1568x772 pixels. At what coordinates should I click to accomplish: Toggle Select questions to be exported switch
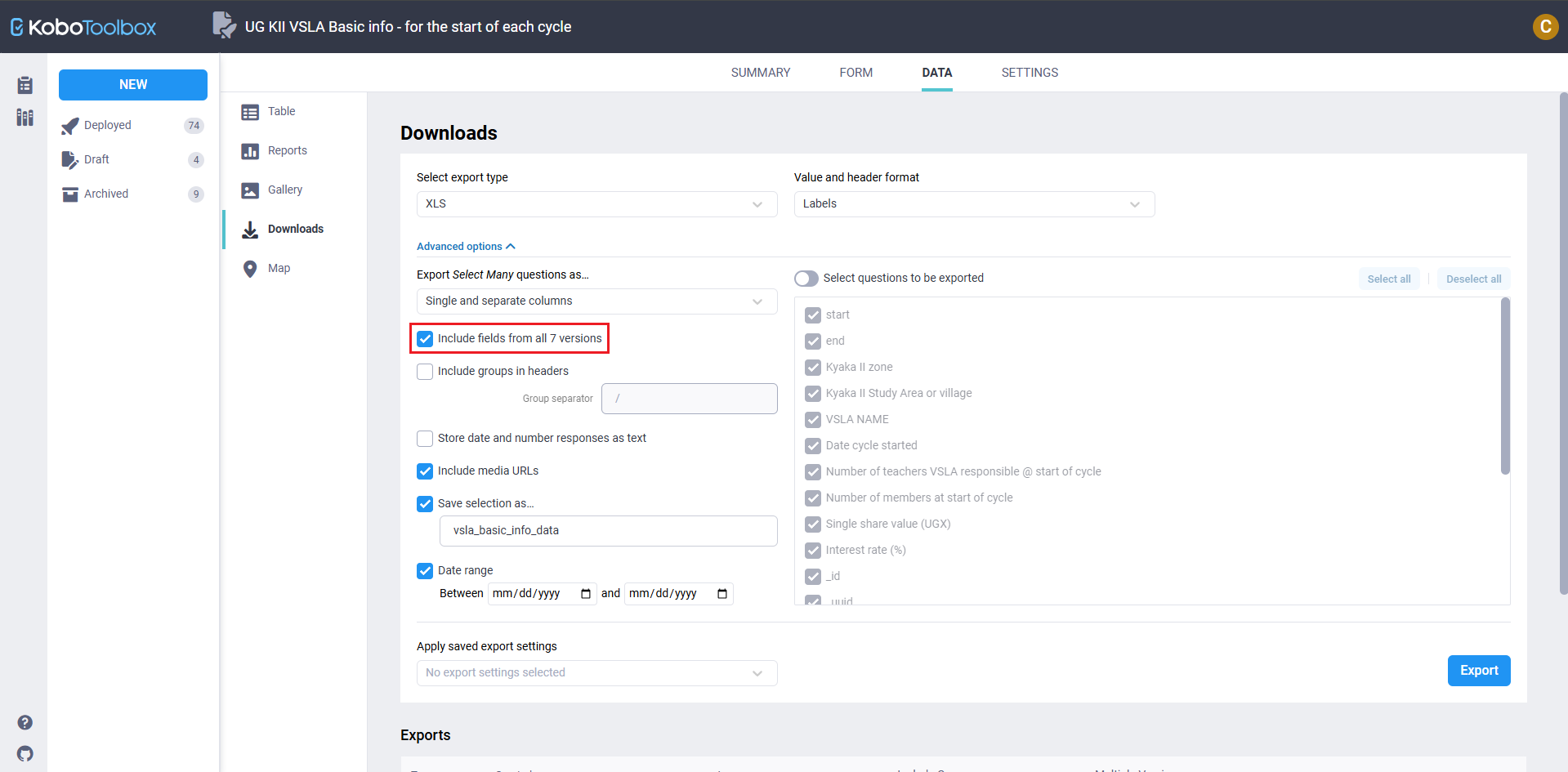[806, 279]
